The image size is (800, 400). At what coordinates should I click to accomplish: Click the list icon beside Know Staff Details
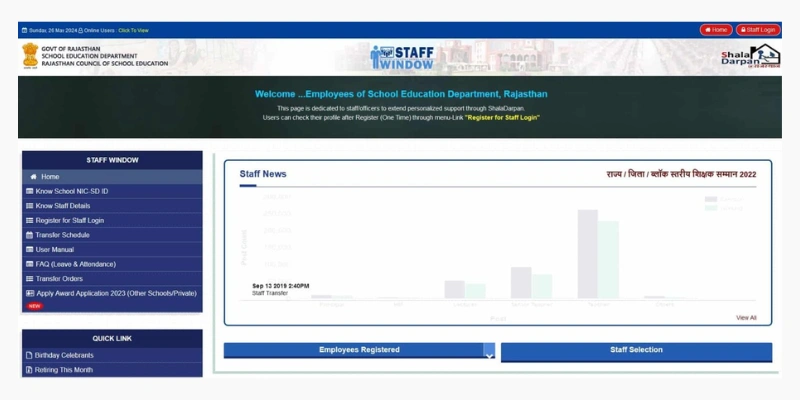pos(28,206)
